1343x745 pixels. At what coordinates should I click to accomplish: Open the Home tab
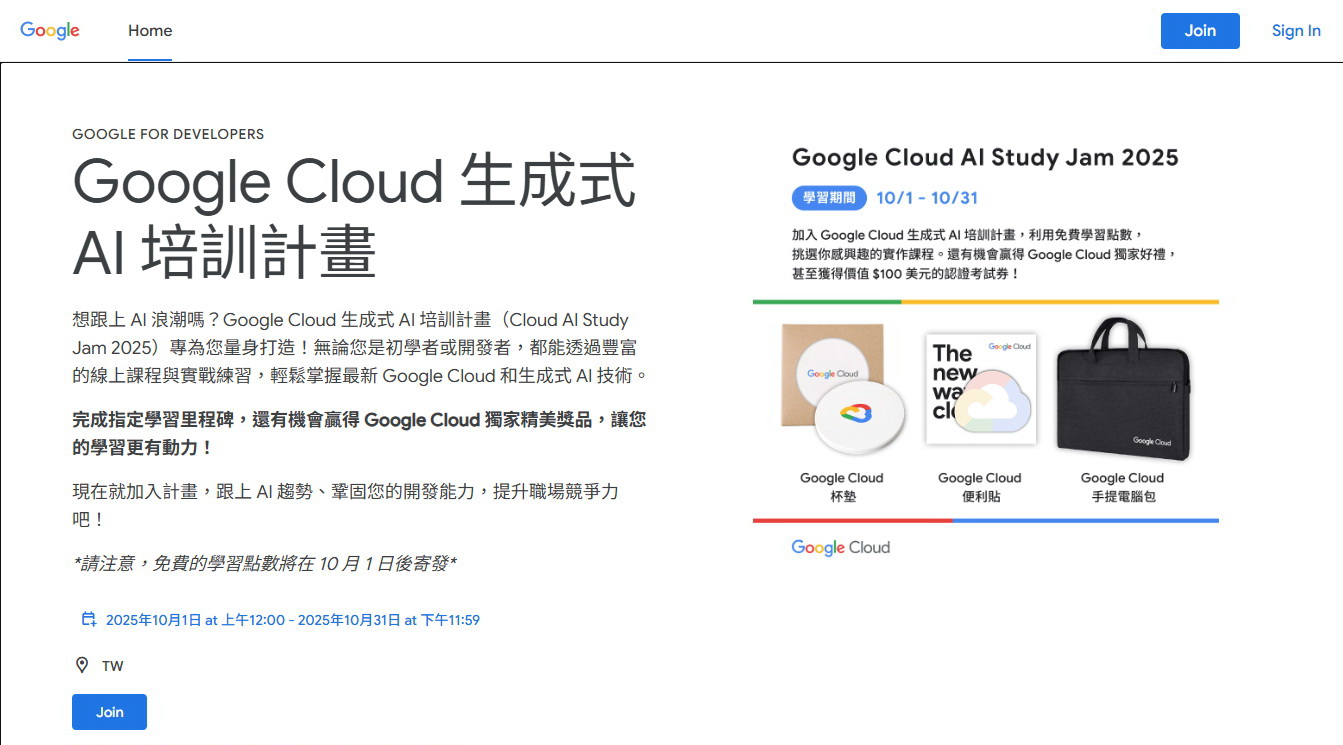[x=150, y=31]
